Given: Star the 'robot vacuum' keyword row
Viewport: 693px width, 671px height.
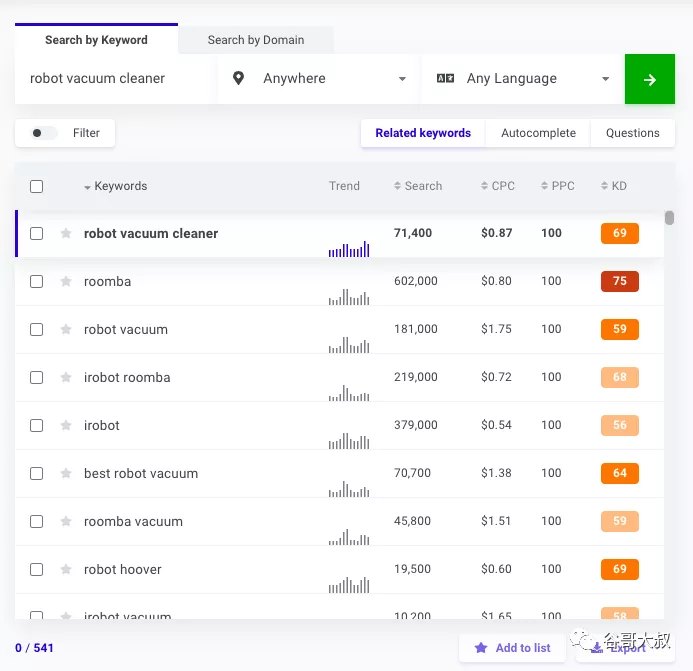Looking at the screenshot, I should click(x=66, y=329).
